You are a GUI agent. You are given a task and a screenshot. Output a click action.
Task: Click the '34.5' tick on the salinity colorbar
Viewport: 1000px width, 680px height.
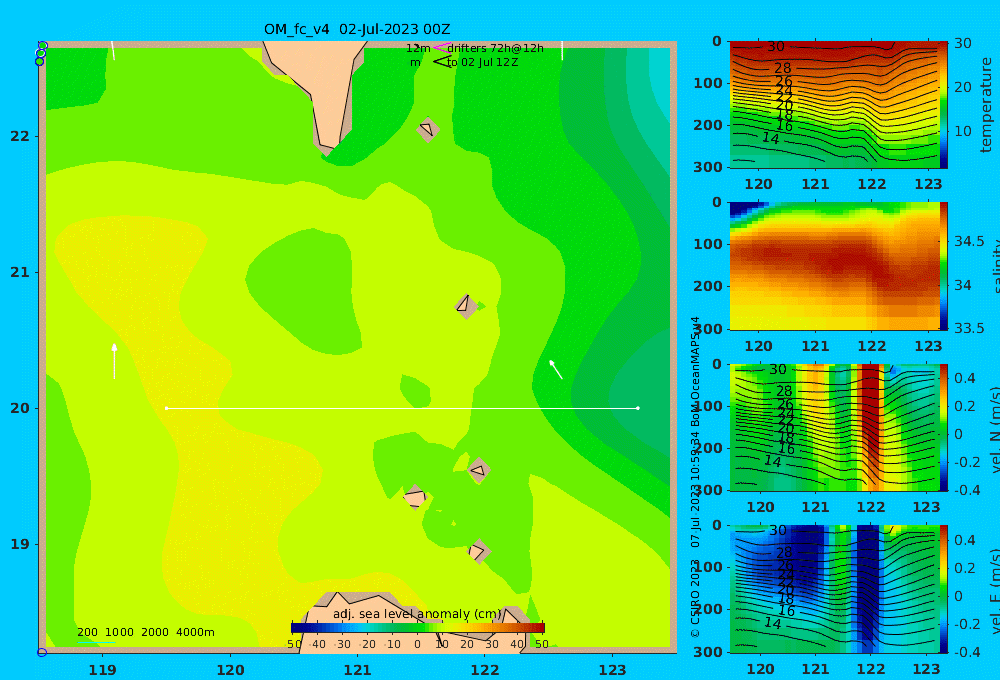tap(969, 242)
